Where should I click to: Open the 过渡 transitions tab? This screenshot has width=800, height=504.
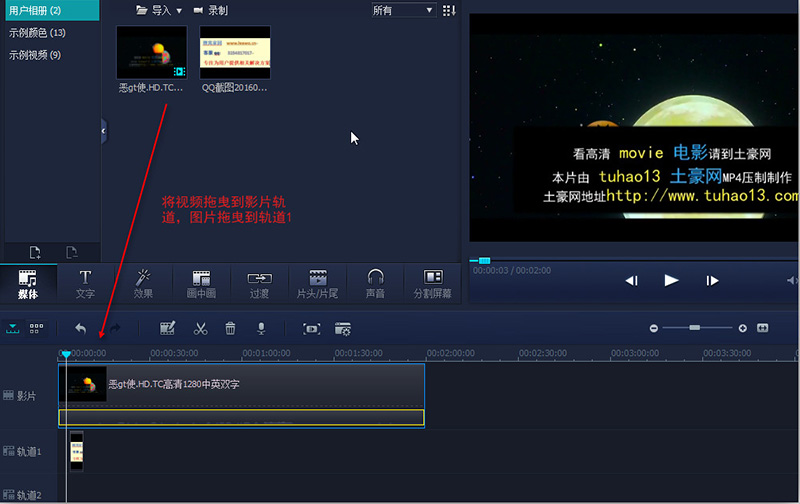pyautogui.click(x=259, y=284)
